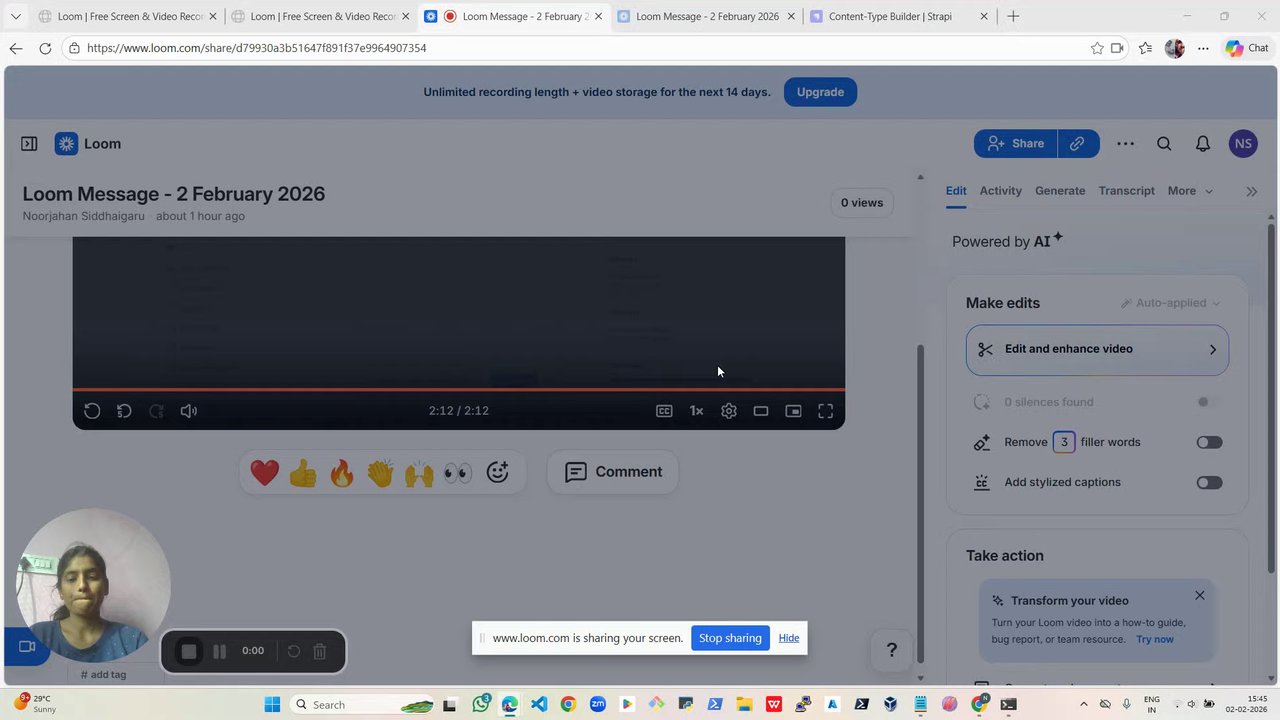Click the 0 views counter
This screenshot has width=1280, height=720.
click(x=862, y=203)
